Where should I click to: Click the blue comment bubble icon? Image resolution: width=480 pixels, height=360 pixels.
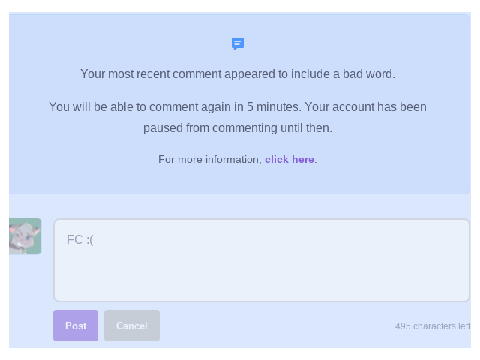[x=238, y=44]
